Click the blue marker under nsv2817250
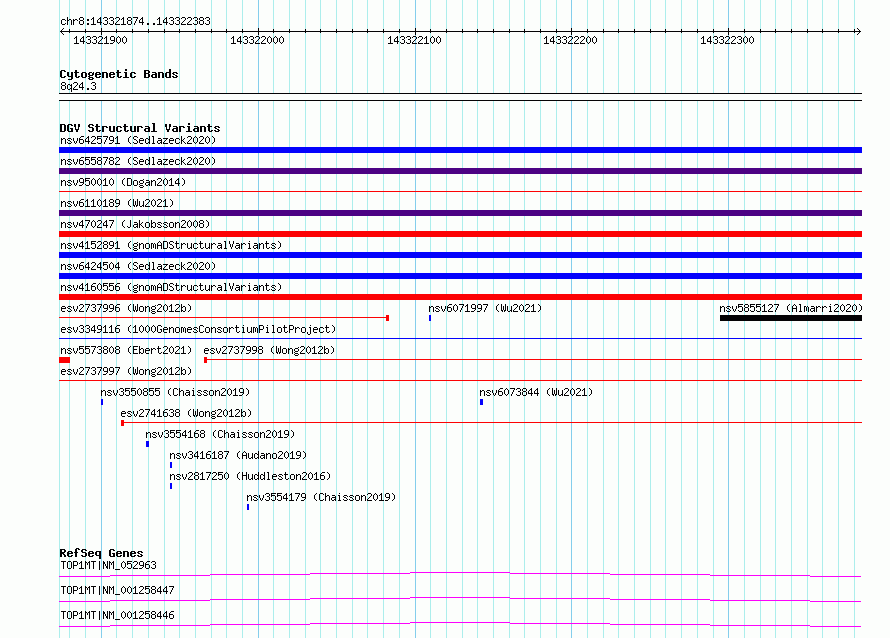The height and width of the screenshot is (638, 890). click(x=171, y=486)
